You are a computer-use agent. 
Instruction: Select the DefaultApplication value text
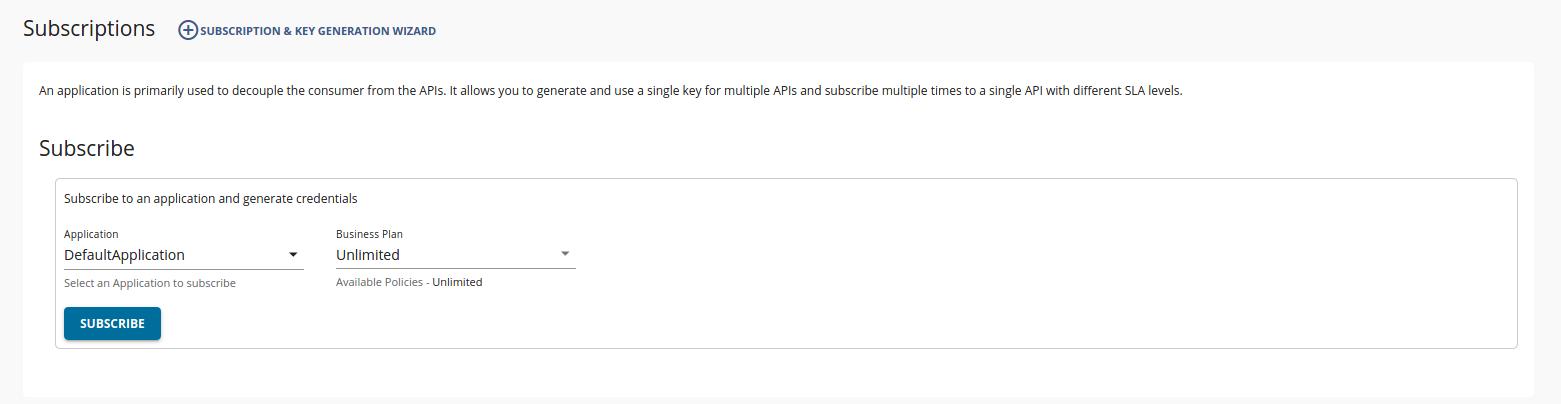(x=124, y=255)
